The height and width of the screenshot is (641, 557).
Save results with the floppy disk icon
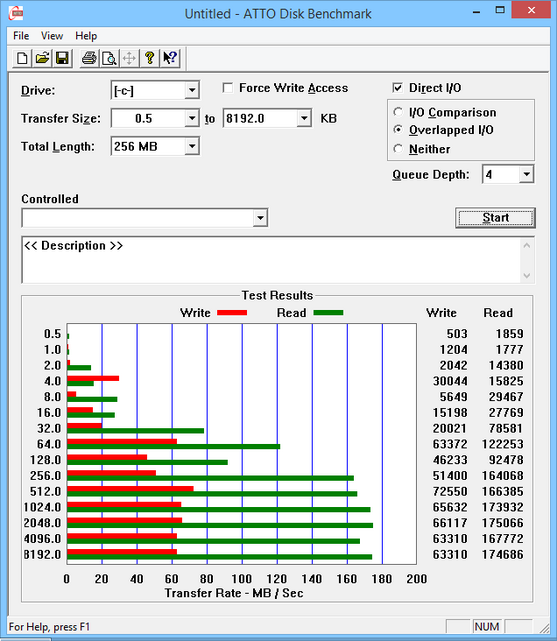coord(62,58)
